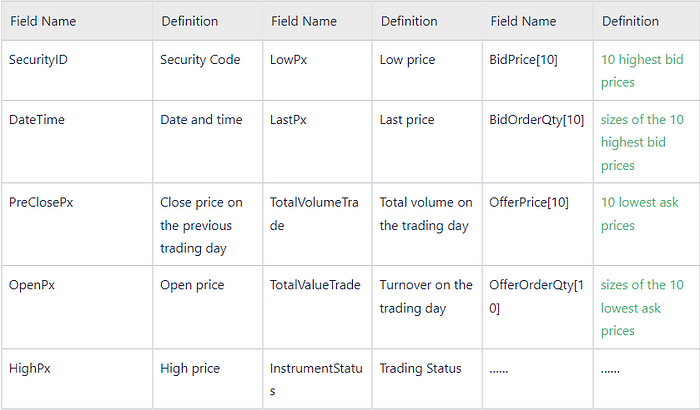Click the 'Trading Status' definition cell
Screen dimensions: 700x410
pyautogui.click(x=427, y=379)
